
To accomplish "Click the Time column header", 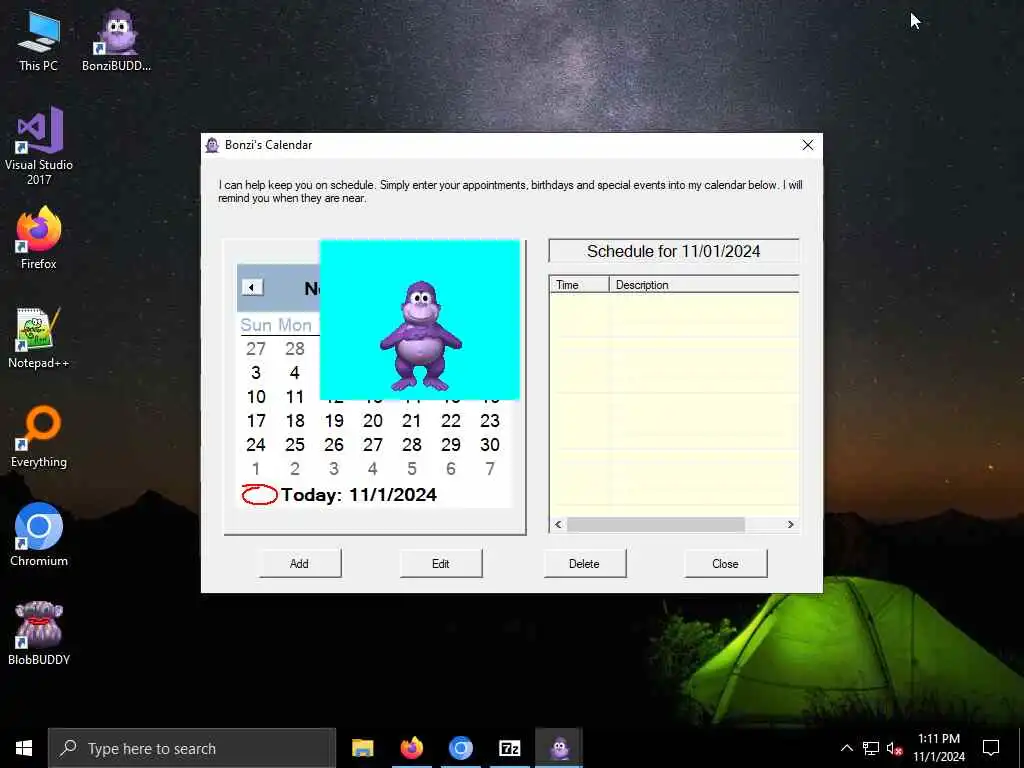I will click(579, 285).
